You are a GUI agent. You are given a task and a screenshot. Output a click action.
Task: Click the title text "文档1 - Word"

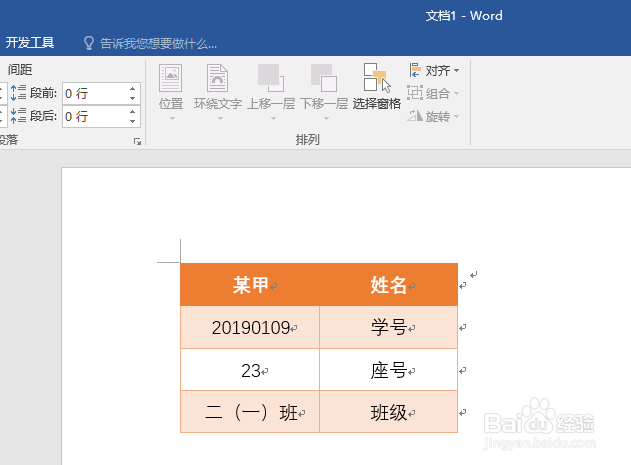click(464, 16)
